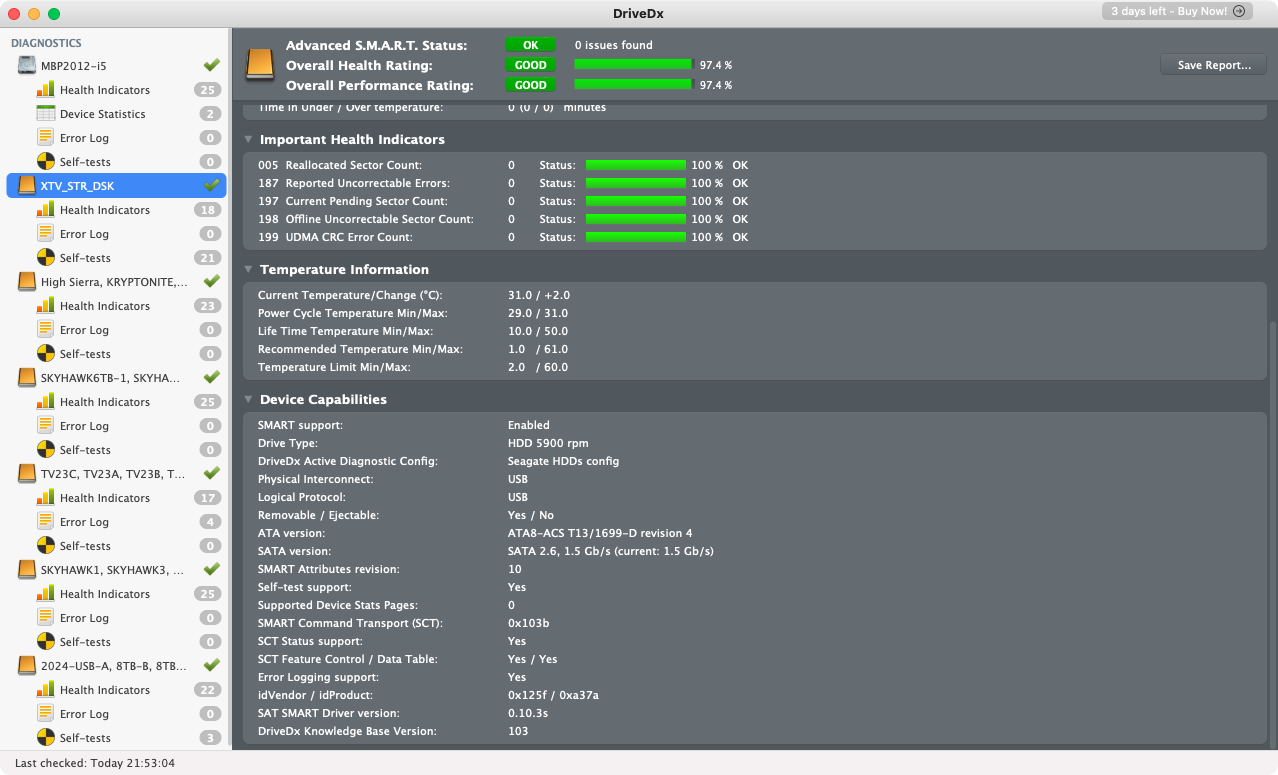The width and height of the screenshot is (1278, 775).
Task: Click the SKYHAWK6TB-1 drive icon
Action: pyautogui.click(x=27, y=378)
